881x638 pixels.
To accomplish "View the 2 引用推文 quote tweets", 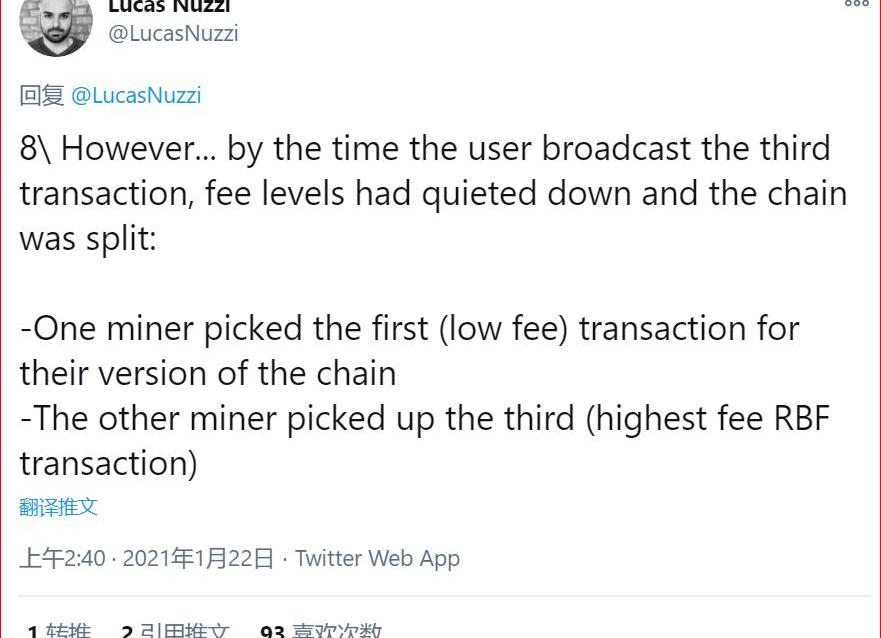I will tap(175, 631).
